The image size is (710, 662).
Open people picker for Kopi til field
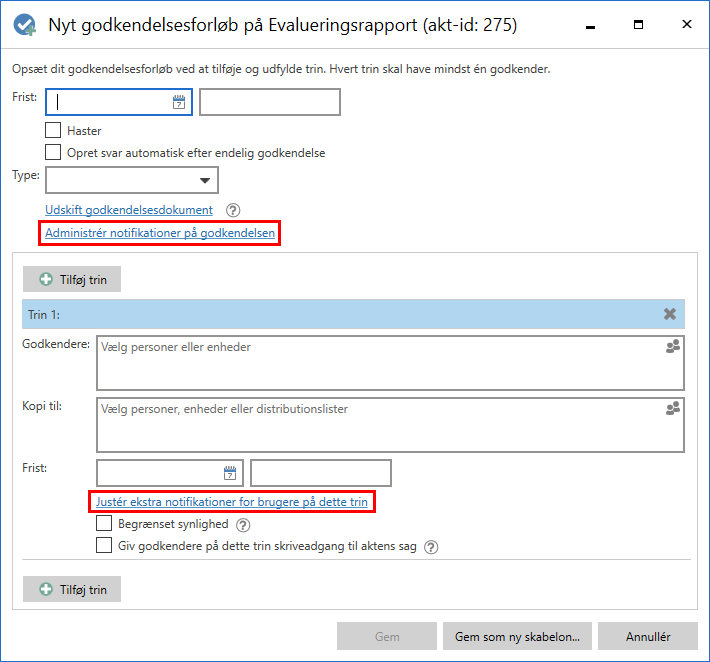click(x=673, y=408)
